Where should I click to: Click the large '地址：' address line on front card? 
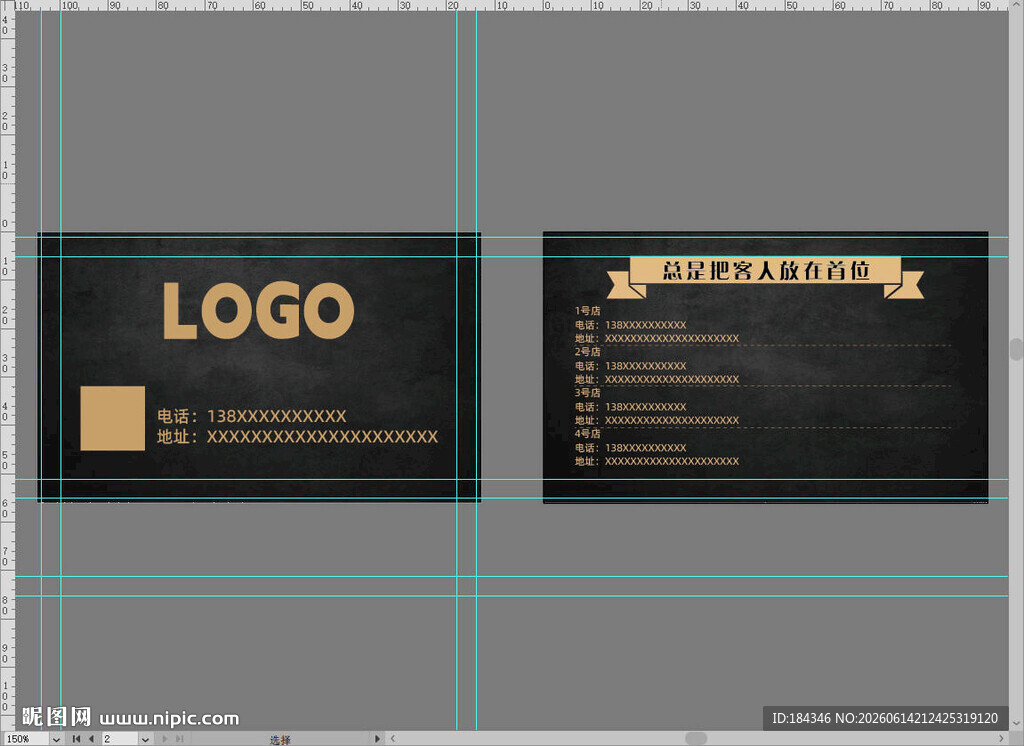pyautogui.click(x=297, y=436)
